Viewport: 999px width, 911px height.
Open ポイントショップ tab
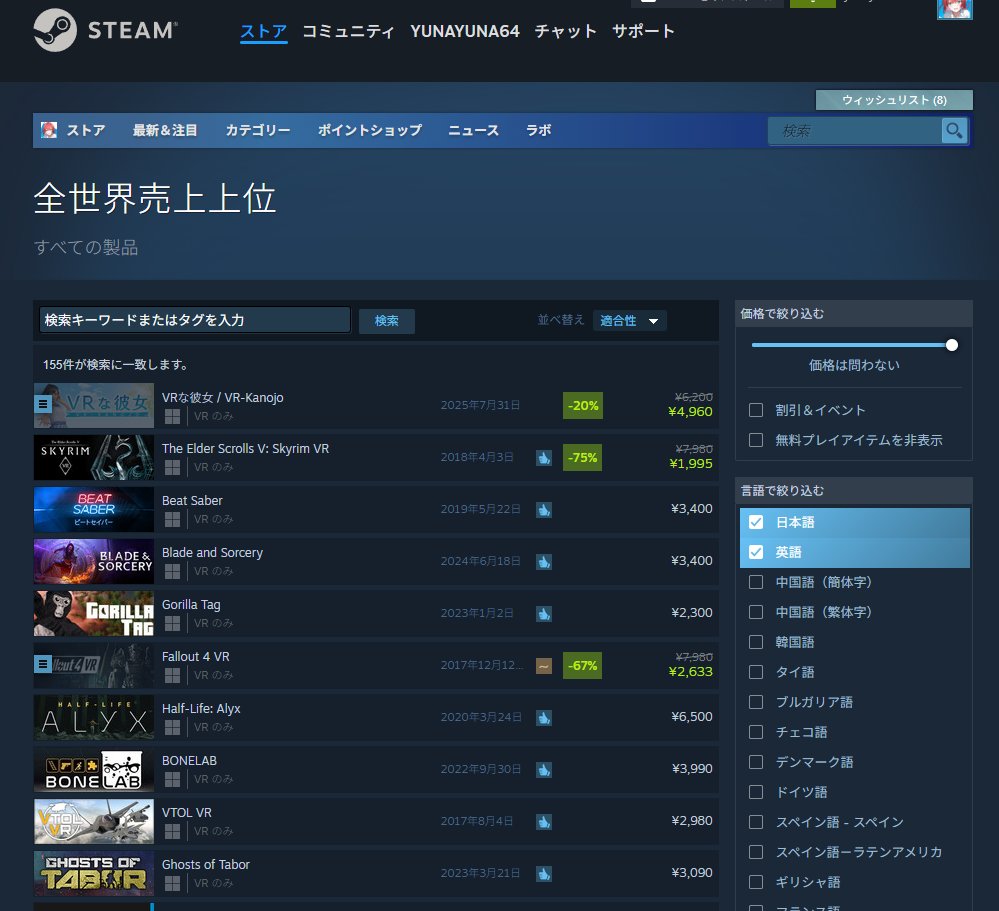[370, 131]
